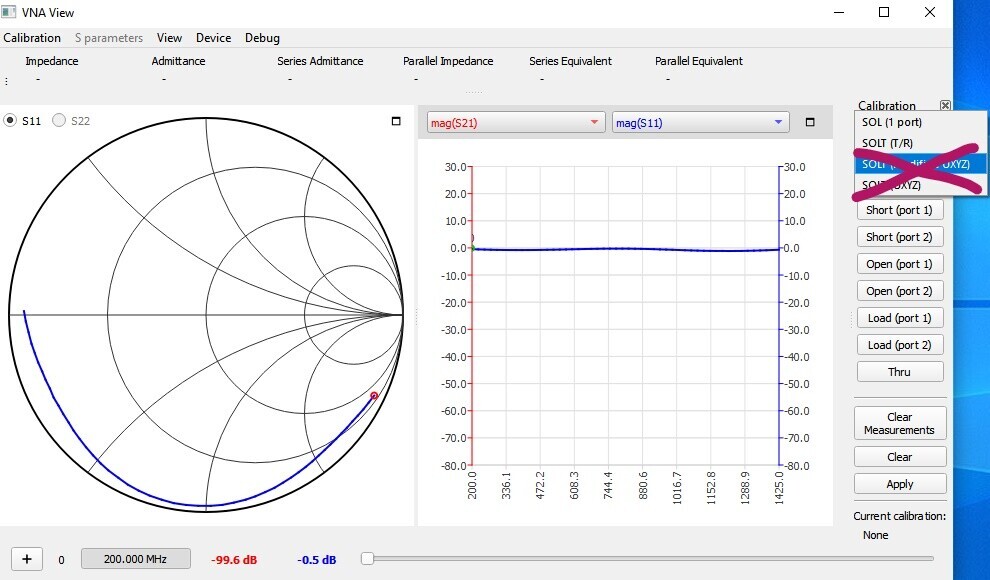Click the toolbar drag handle dots
Viewport: 990px width, 580px height.
pyautogui.click(x=6, y=81)
